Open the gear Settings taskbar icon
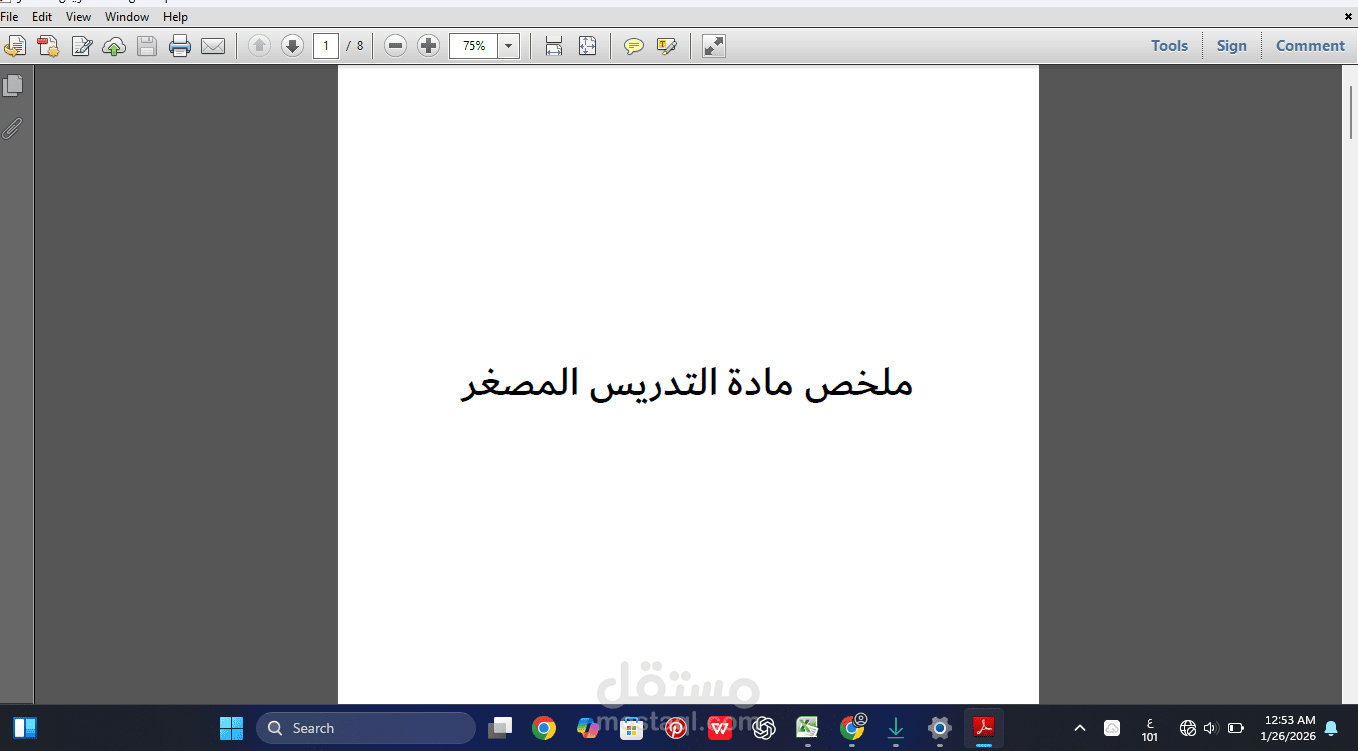The image size is (1358, 751). (940, 728)
